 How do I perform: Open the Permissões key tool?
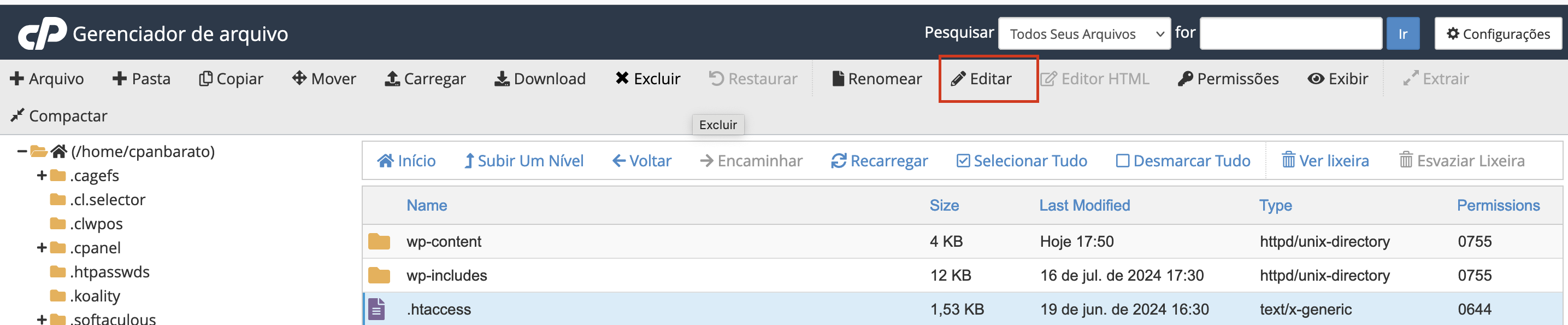[x=1228, y=79]
